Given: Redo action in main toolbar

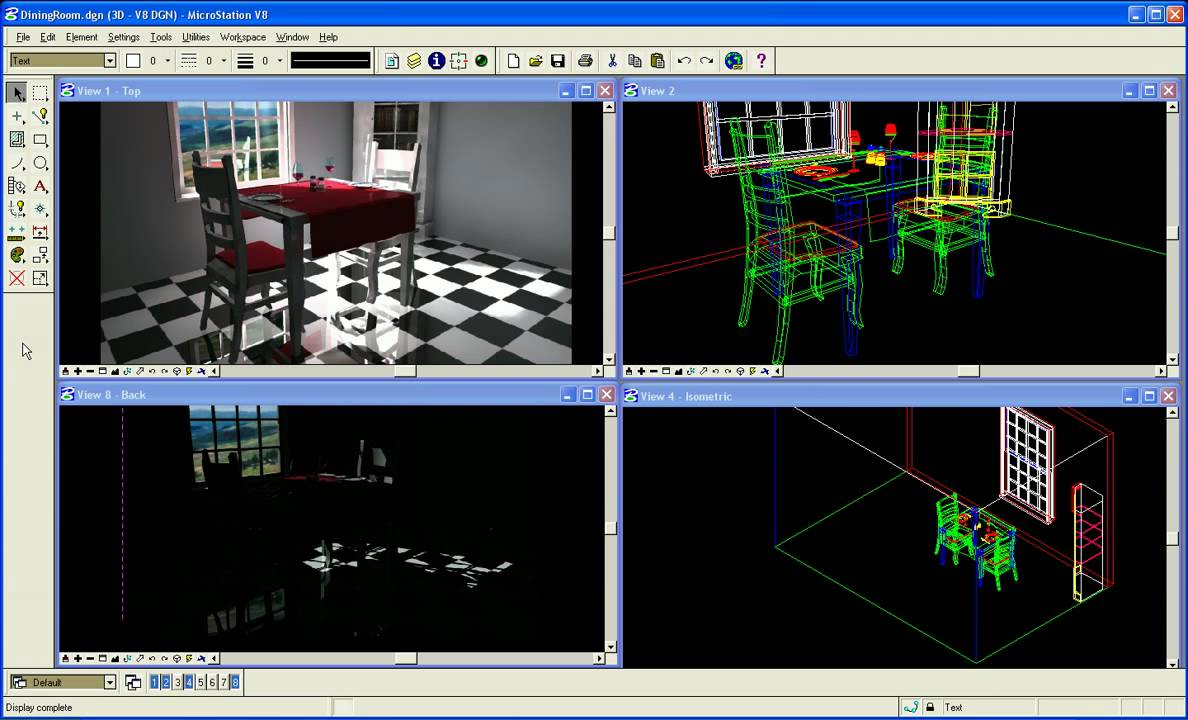Looking at the screenshot, I should click(706, 61).
